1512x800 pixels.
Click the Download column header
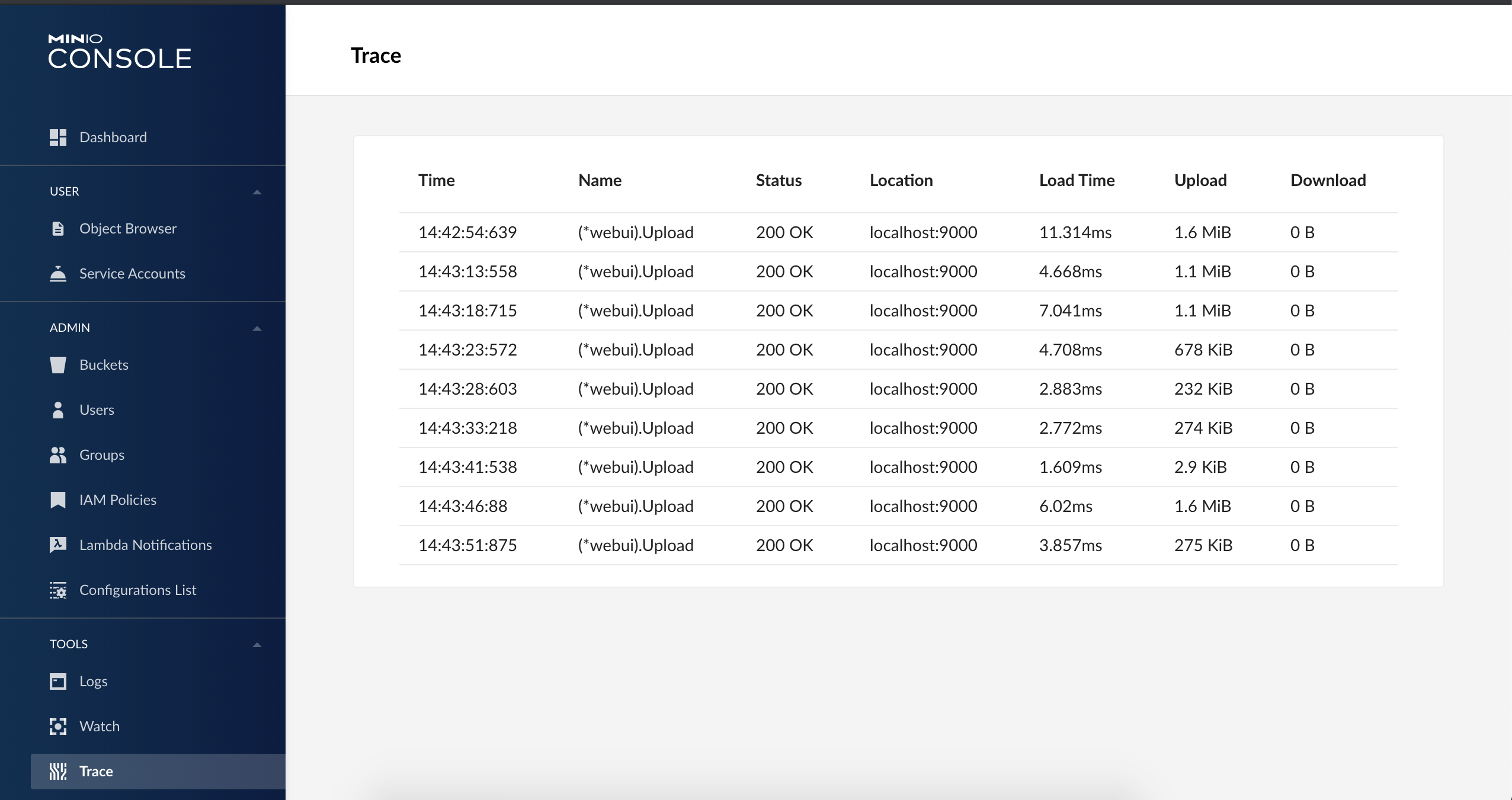pyautogui.click(x=1328, y=180)
